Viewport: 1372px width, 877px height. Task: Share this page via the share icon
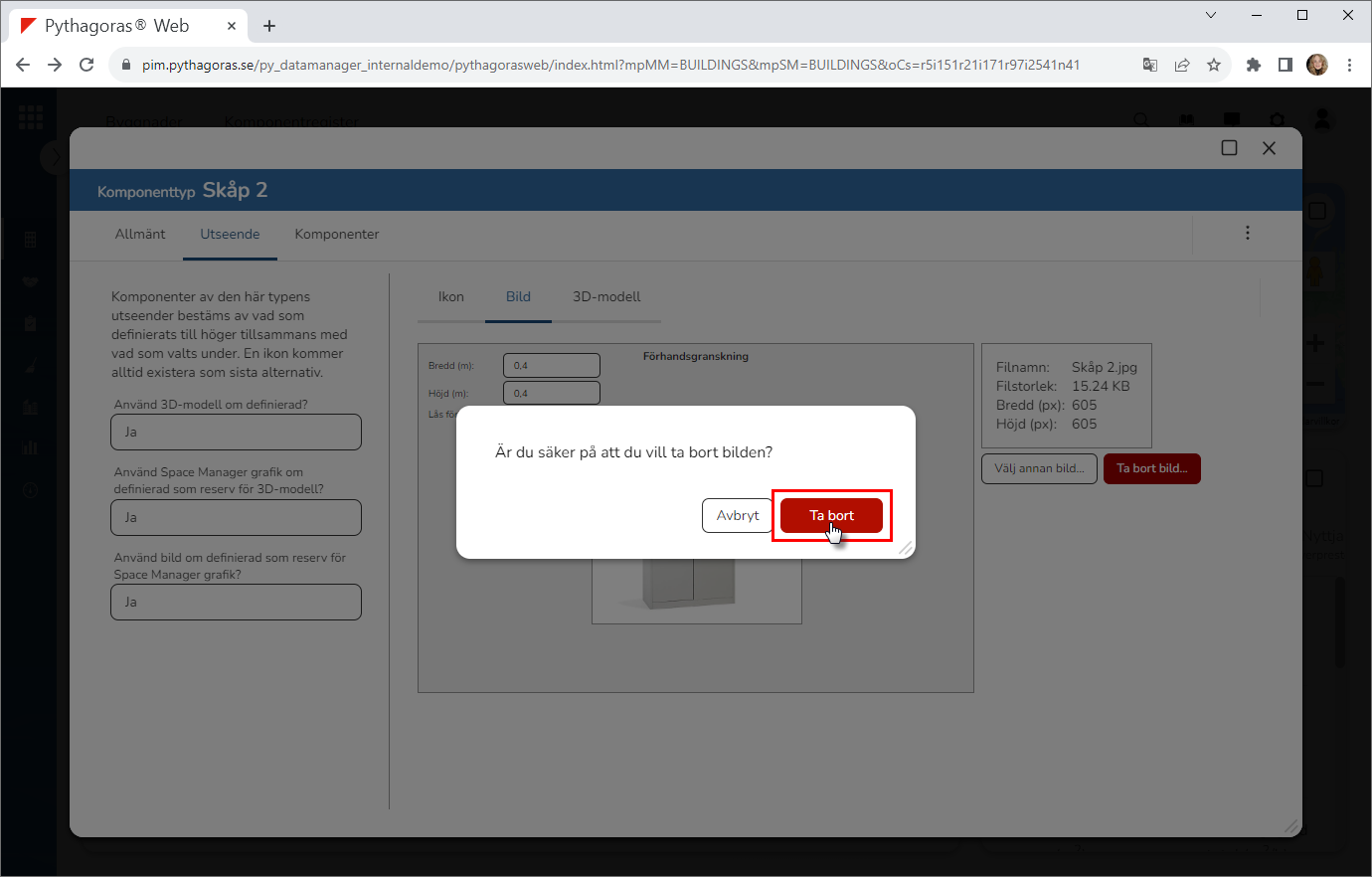[x=1182, y=65]
